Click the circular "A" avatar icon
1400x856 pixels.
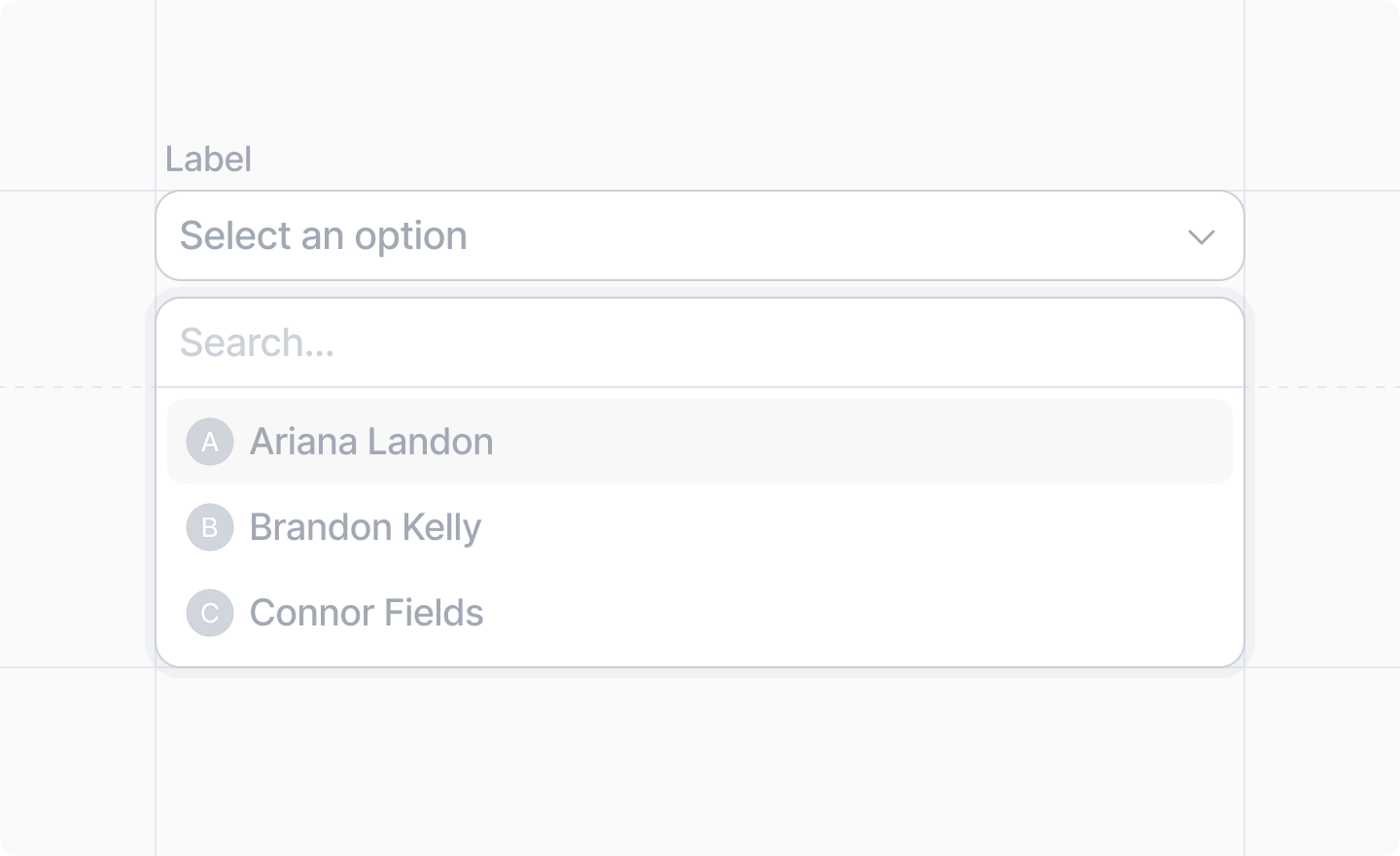tap(210, 442)
